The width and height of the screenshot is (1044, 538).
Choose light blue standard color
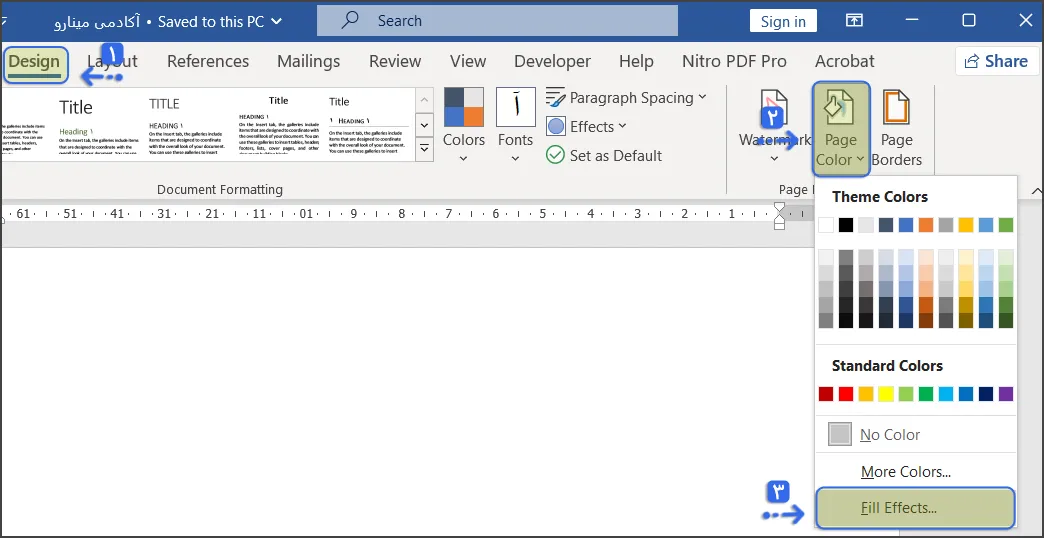pos(945,394)
